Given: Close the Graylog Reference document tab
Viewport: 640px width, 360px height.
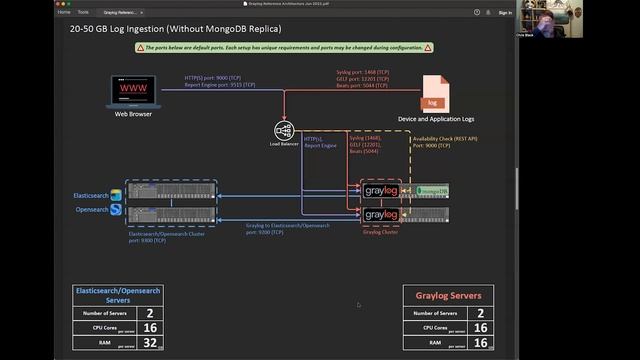Looking at the screenshot, I should (141, 13).
